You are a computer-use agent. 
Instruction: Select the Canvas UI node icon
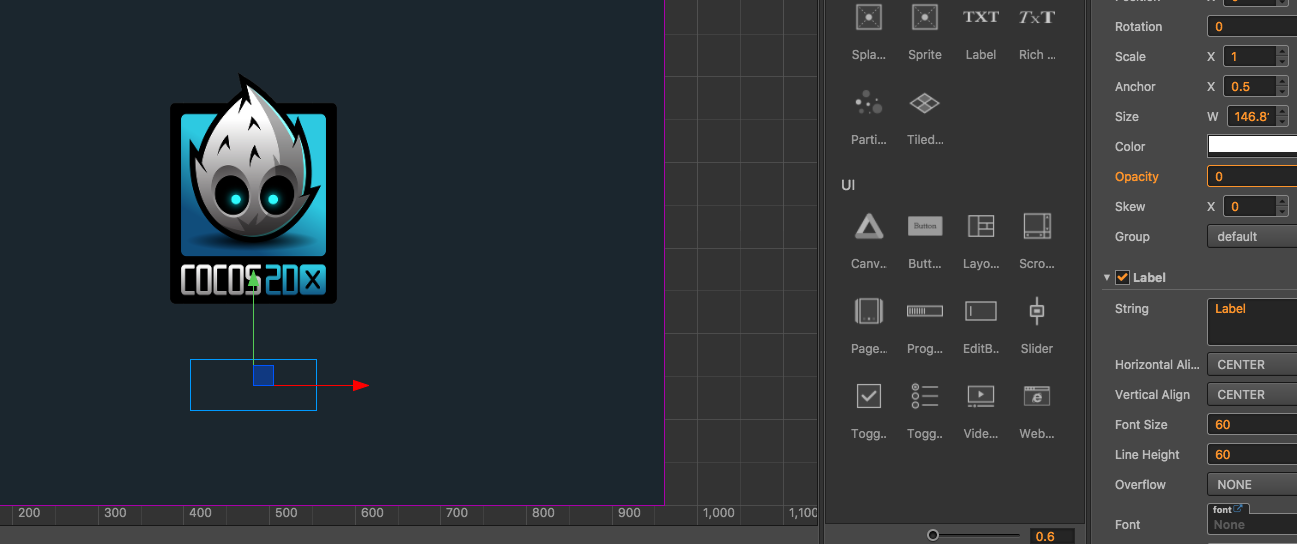click(x=869, y=227)
